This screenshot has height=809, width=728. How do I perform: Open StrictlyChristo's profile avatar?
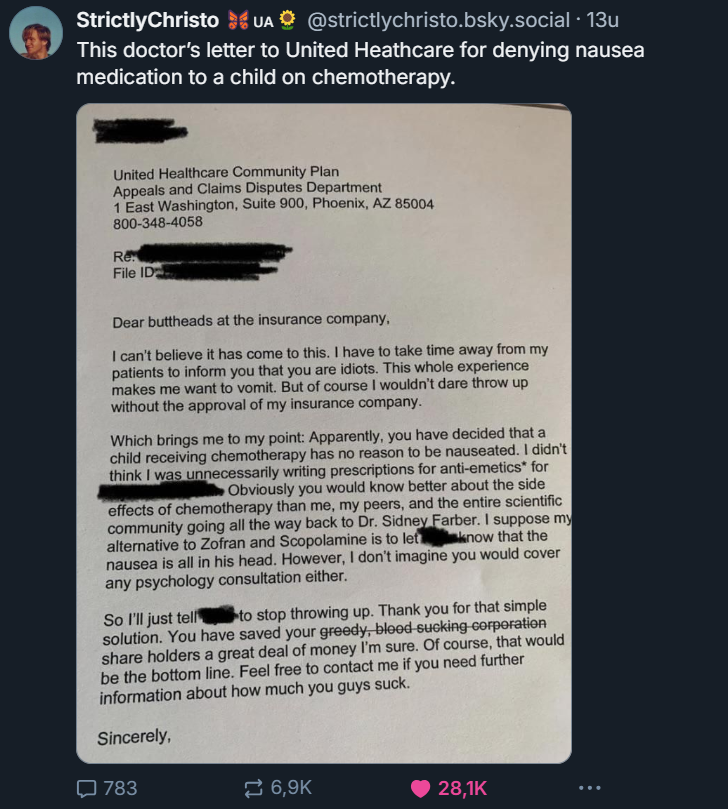coord(36,34)
